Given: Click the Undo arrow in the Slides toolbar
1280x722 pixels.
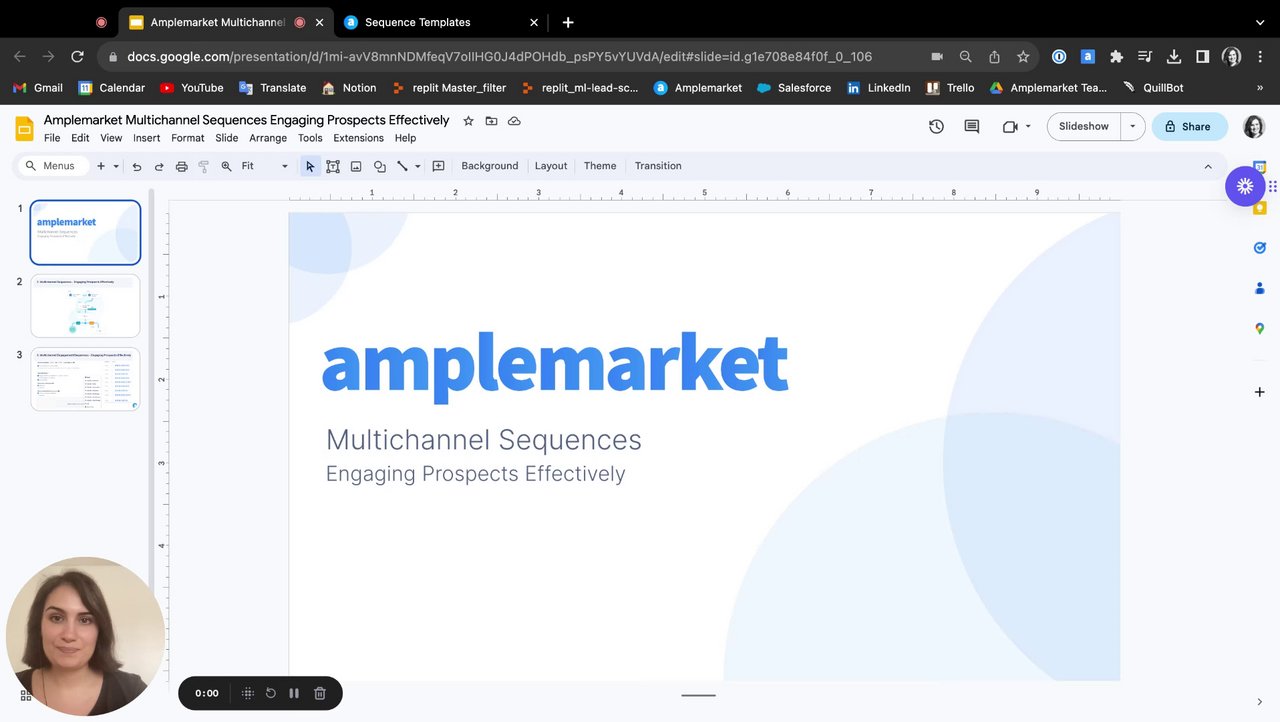Looking at the screenshot, I should (x=137, y=166).
